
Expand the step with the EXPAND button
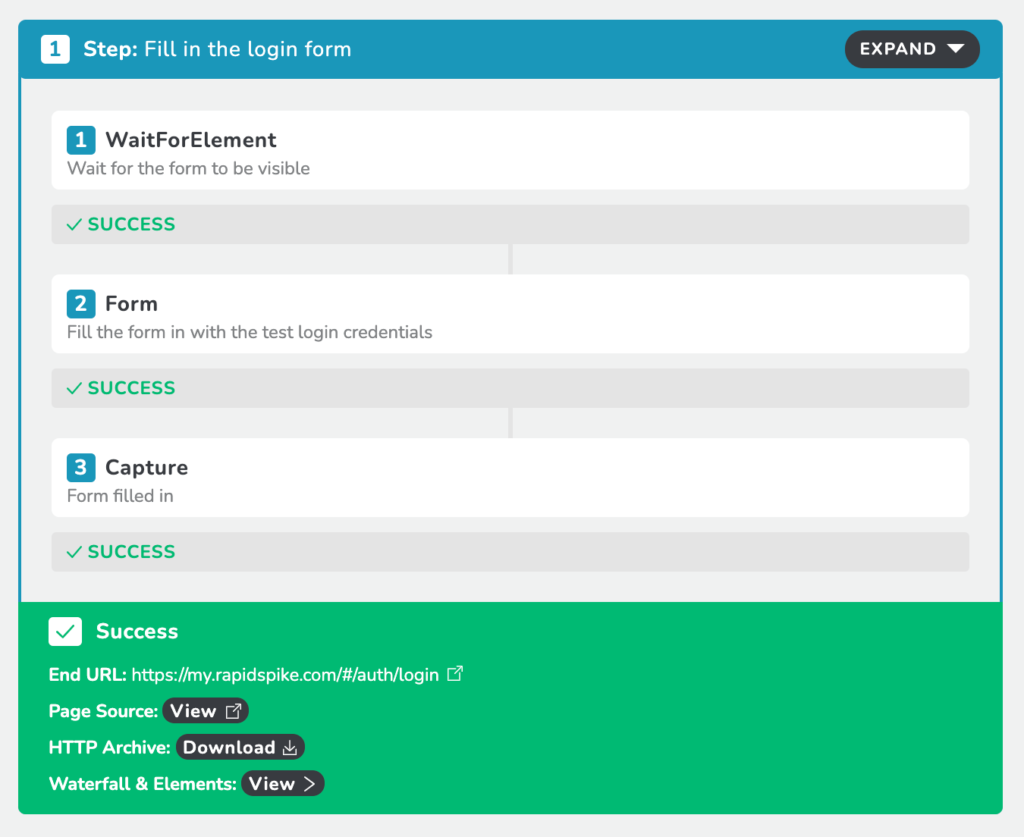(912, 49)
